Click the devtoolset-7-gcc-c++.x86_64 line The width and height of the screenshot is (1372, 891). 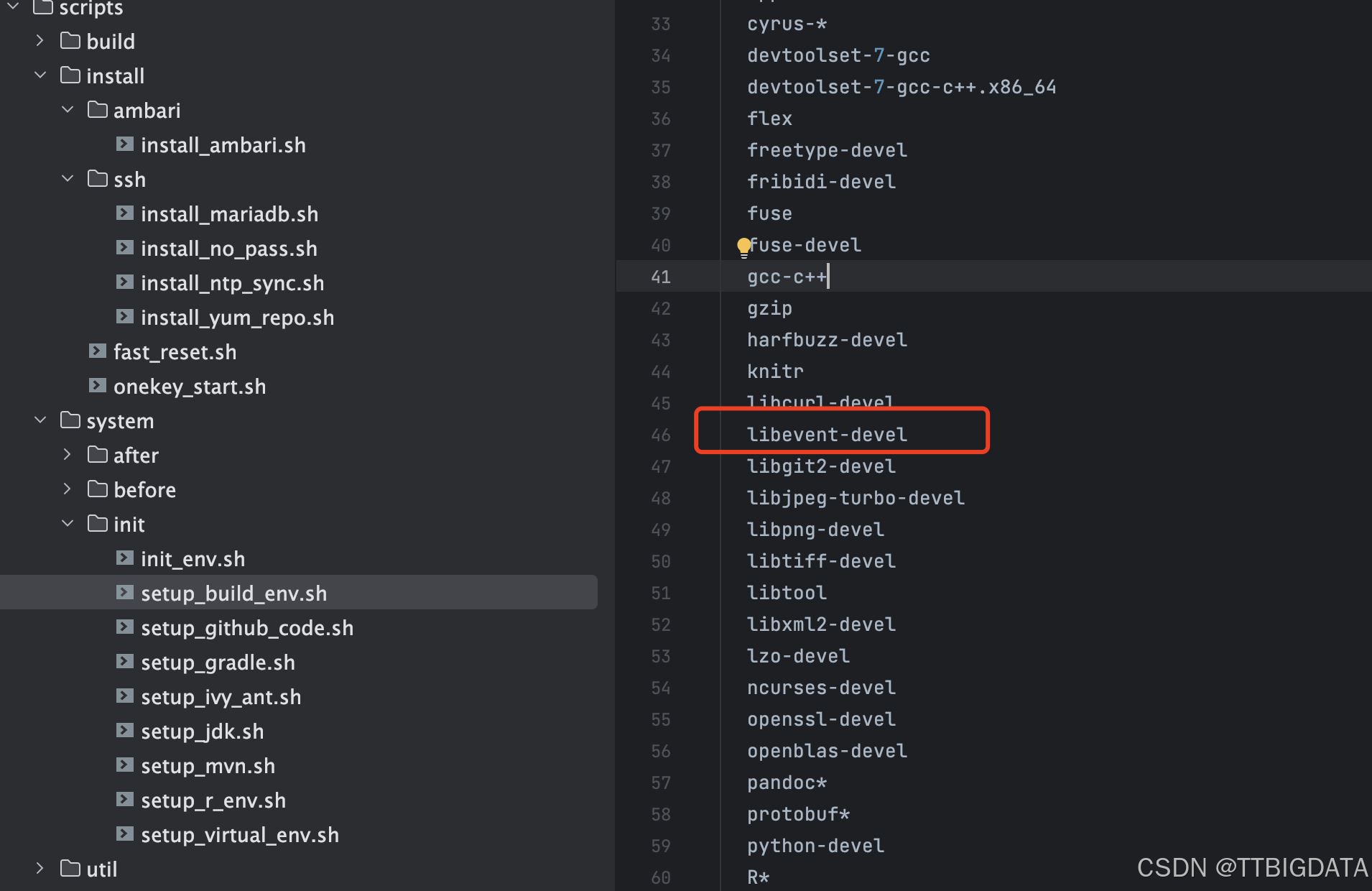901,87
